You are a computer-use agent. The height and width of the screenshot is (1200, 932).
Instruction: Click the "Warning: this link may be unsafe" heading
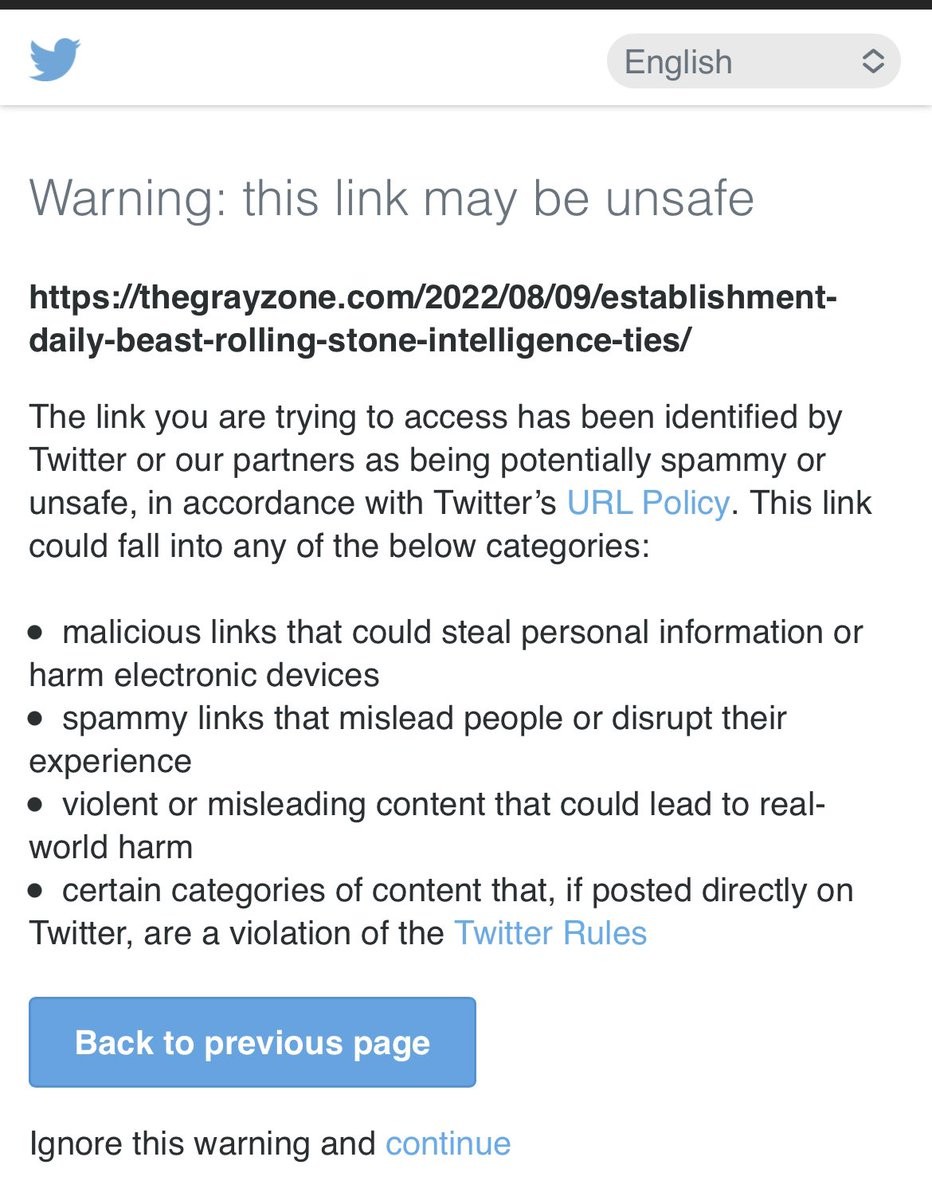(391, 198)
